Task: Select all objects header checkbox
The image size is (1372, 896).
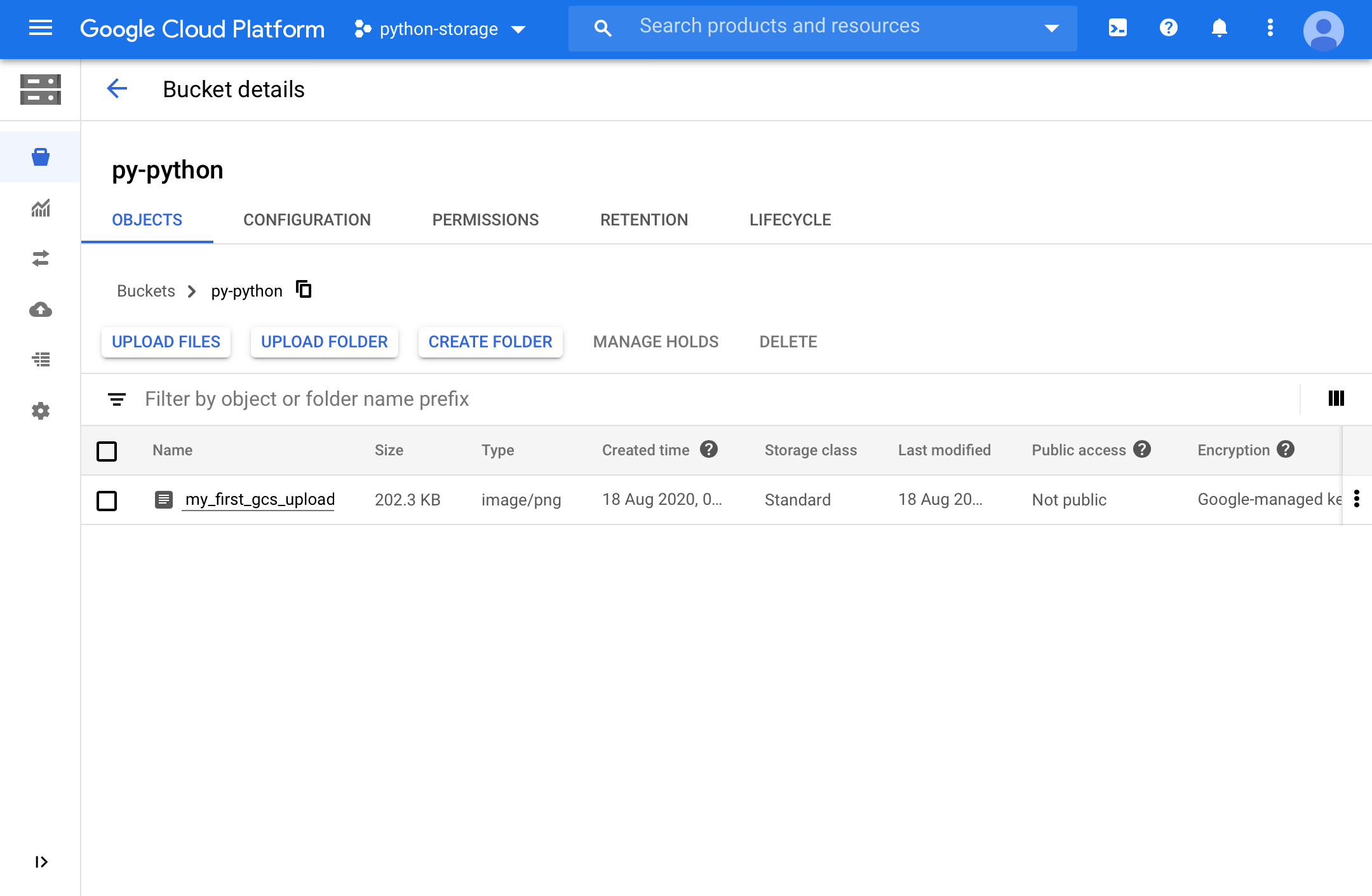Action: point(107,451)
